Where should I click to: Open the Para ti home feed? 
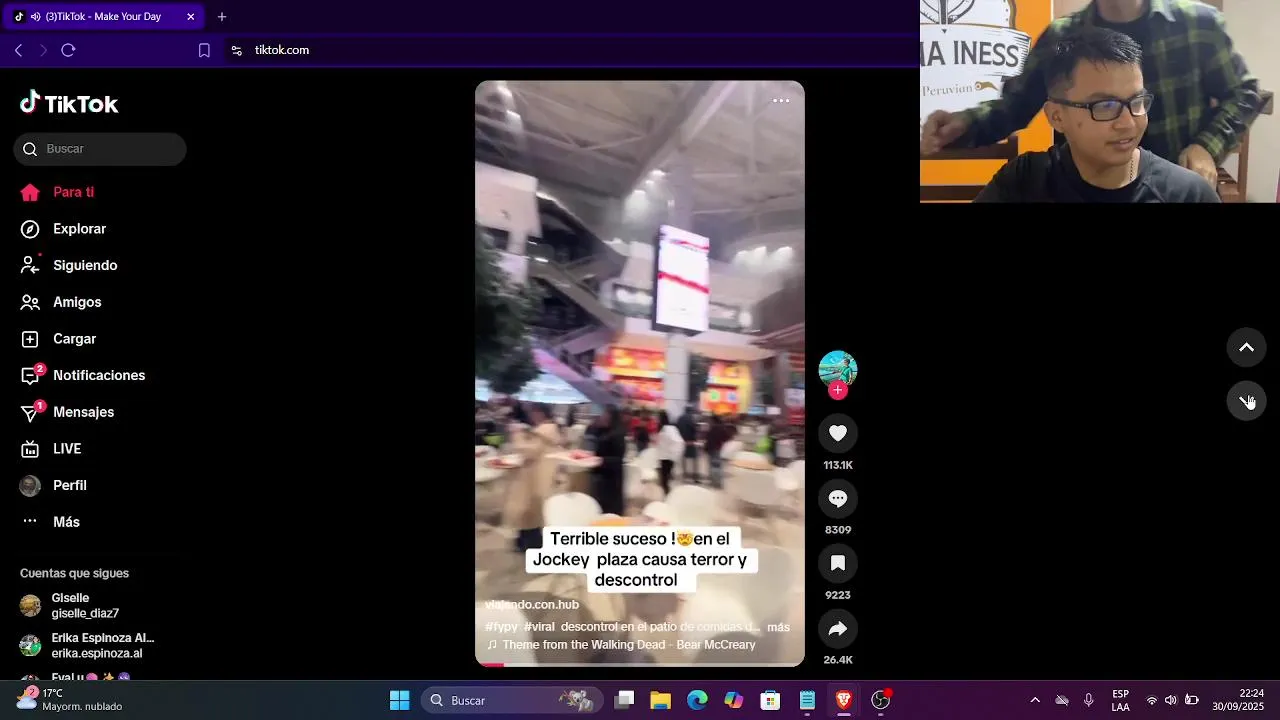tap(58, 192)
